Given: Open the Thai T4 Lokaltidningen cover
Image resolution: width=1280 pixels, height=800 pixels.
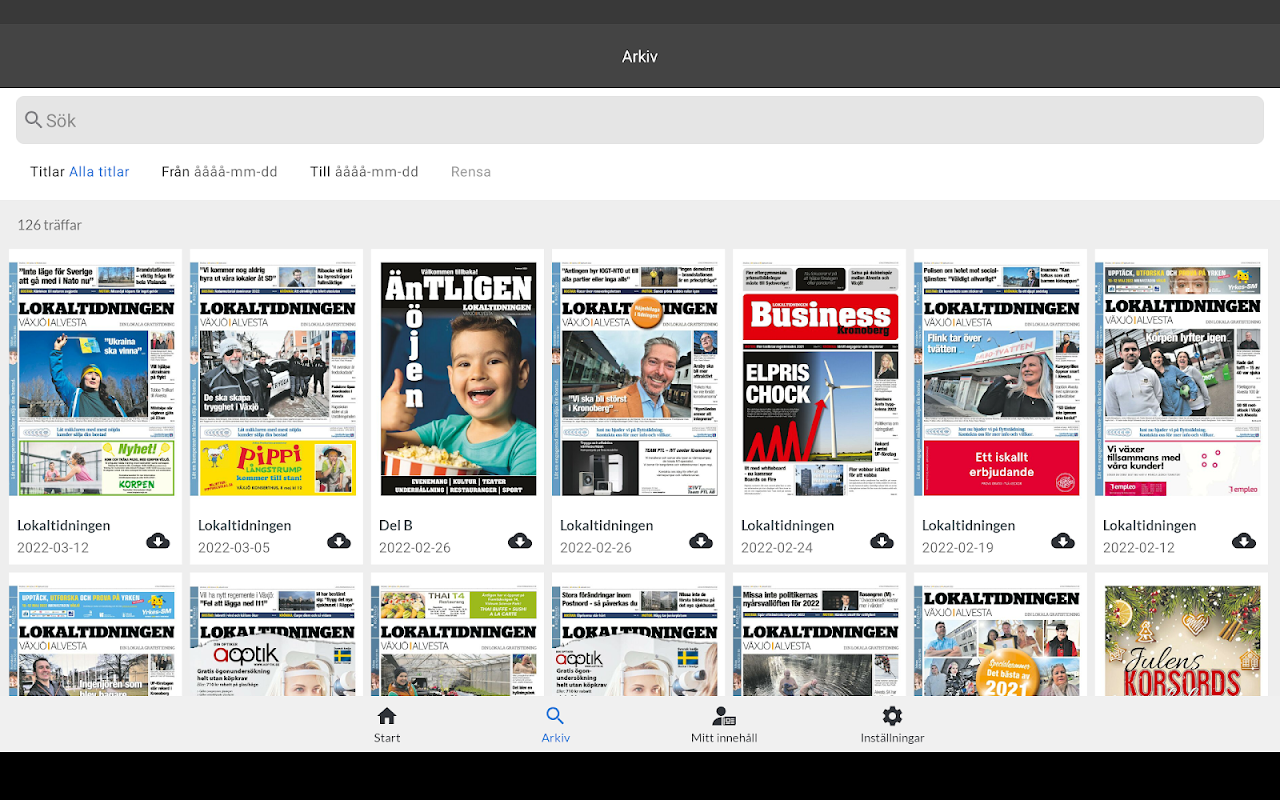Looking at the screenshot, I should [x=457, y=640].
